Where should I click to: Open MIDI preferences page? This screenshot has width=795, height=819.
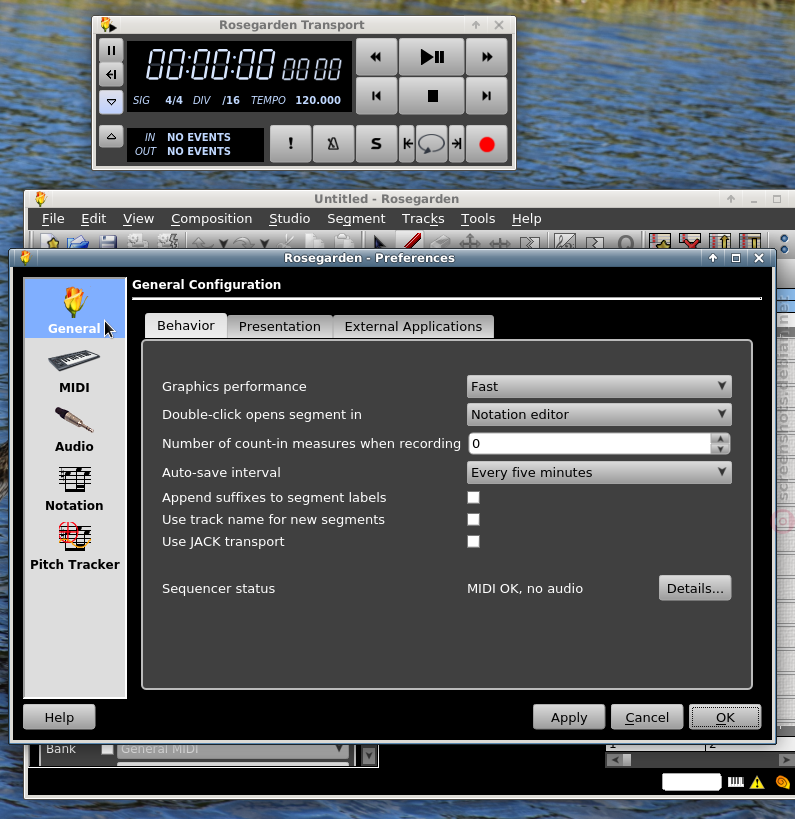(x=74, y=371)
